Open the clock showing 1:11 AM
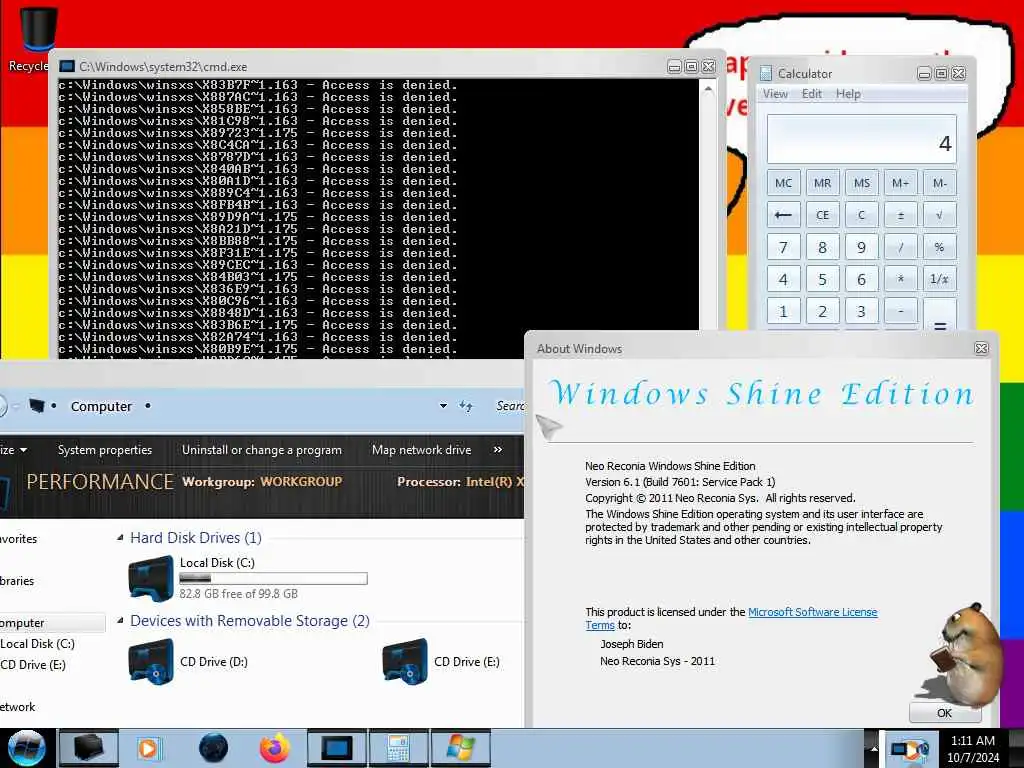The image size is (1024, 768). (973, 749)
